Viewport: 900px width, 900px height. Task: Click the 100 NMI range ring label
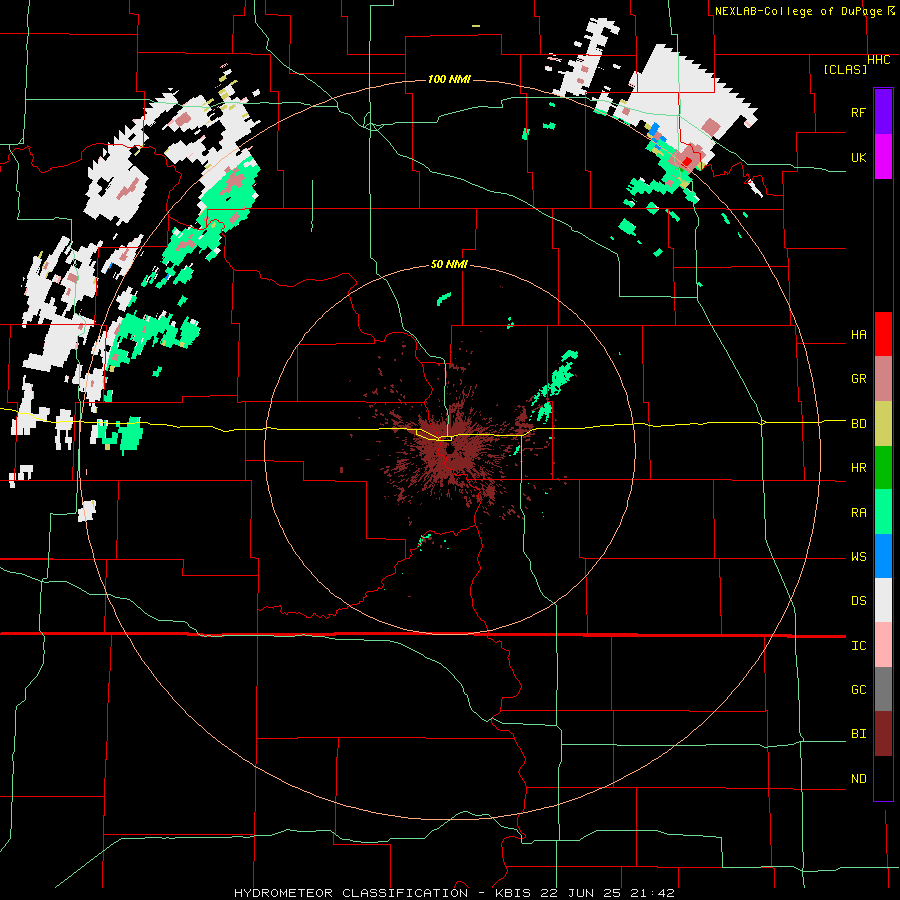click(449, 79)
